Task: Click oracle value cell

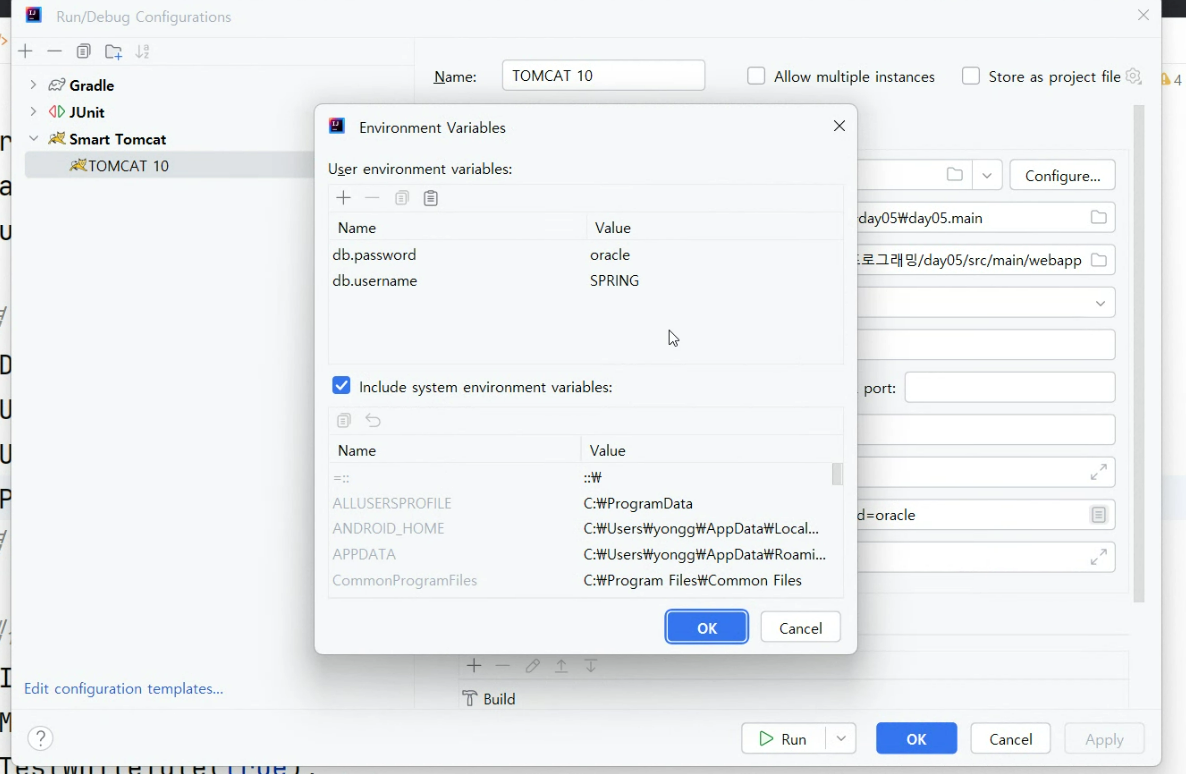Action: (610, 254)
